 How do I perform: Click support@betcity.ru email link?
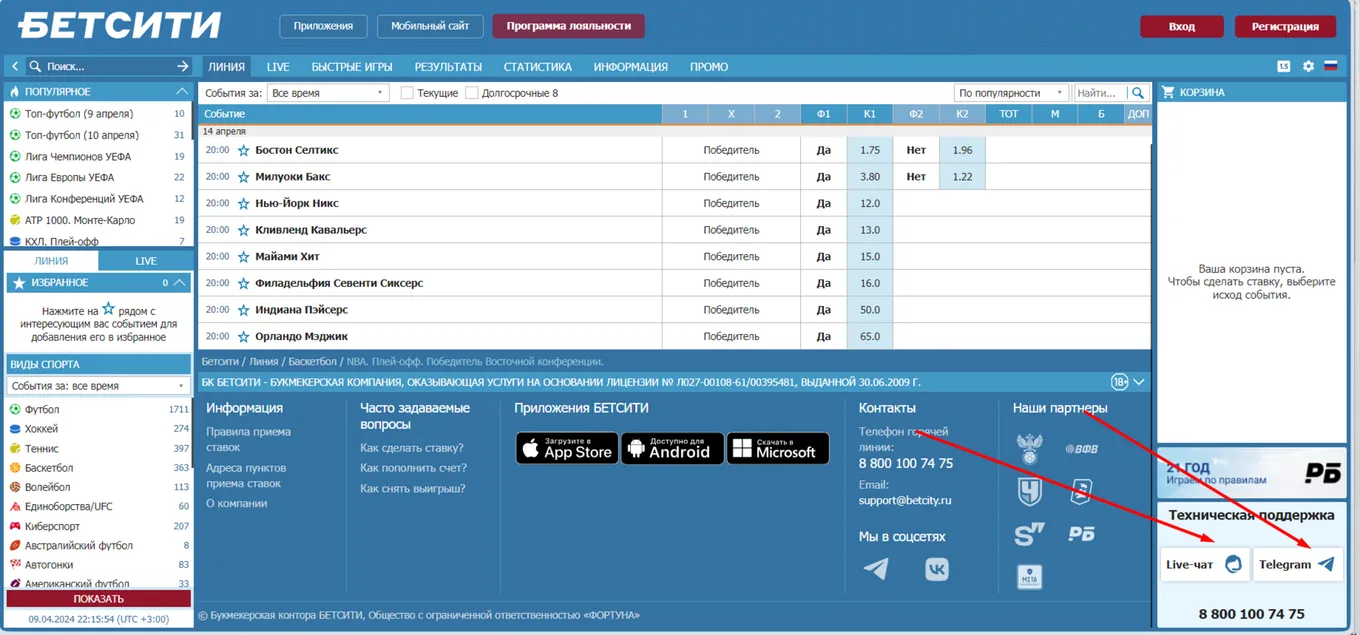(904, 500)
